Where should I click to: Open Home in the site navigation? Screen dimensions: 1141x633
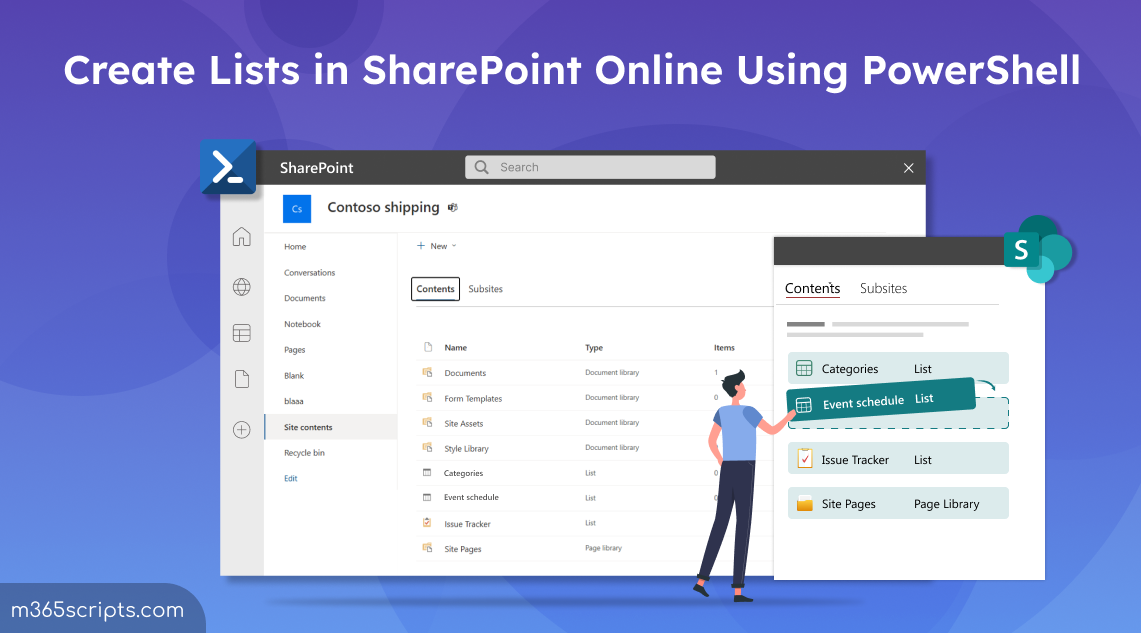point(295,247)
